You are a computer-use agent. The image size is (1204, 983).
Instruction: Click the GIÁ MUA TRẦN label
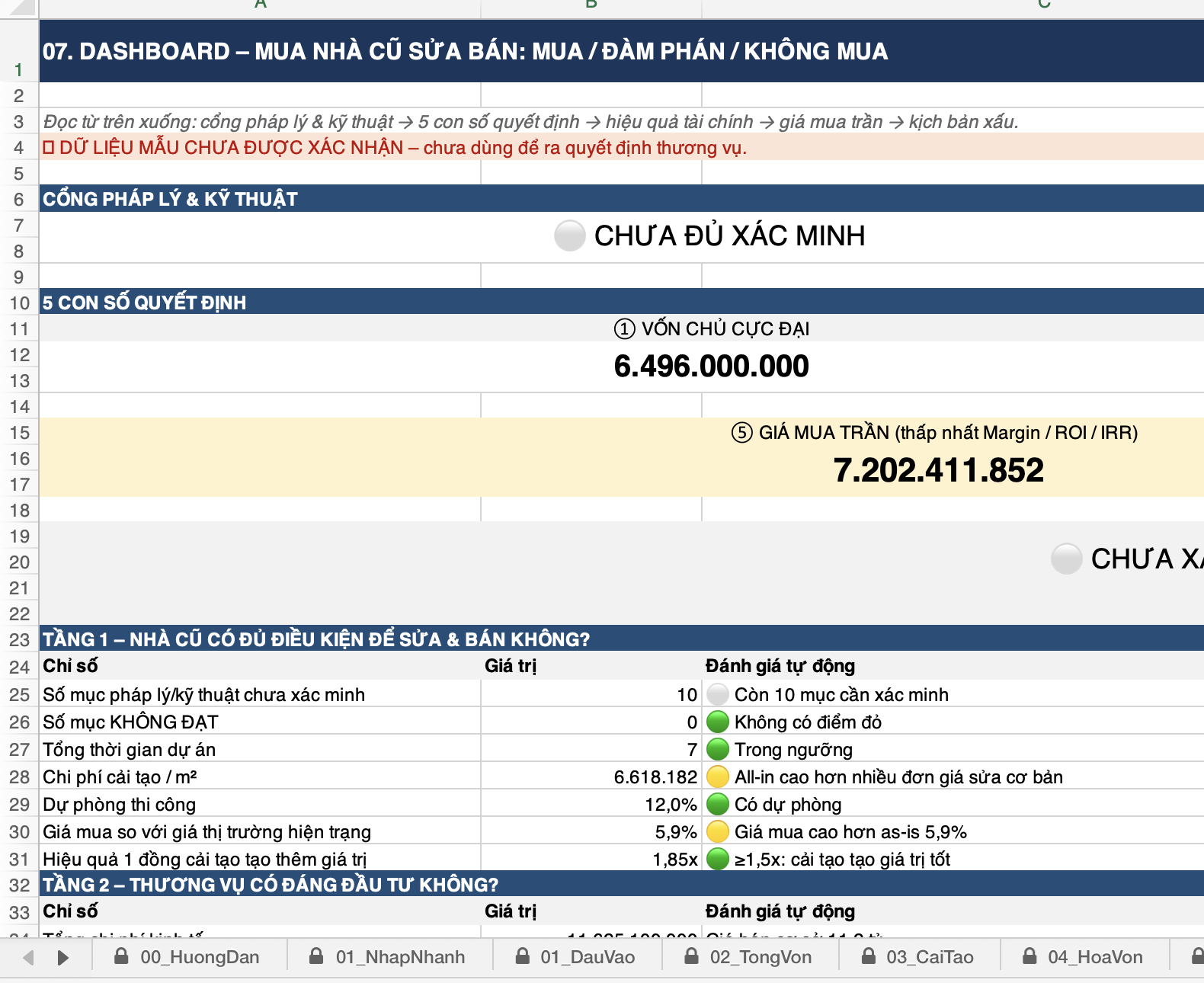(x=934, y=432)
